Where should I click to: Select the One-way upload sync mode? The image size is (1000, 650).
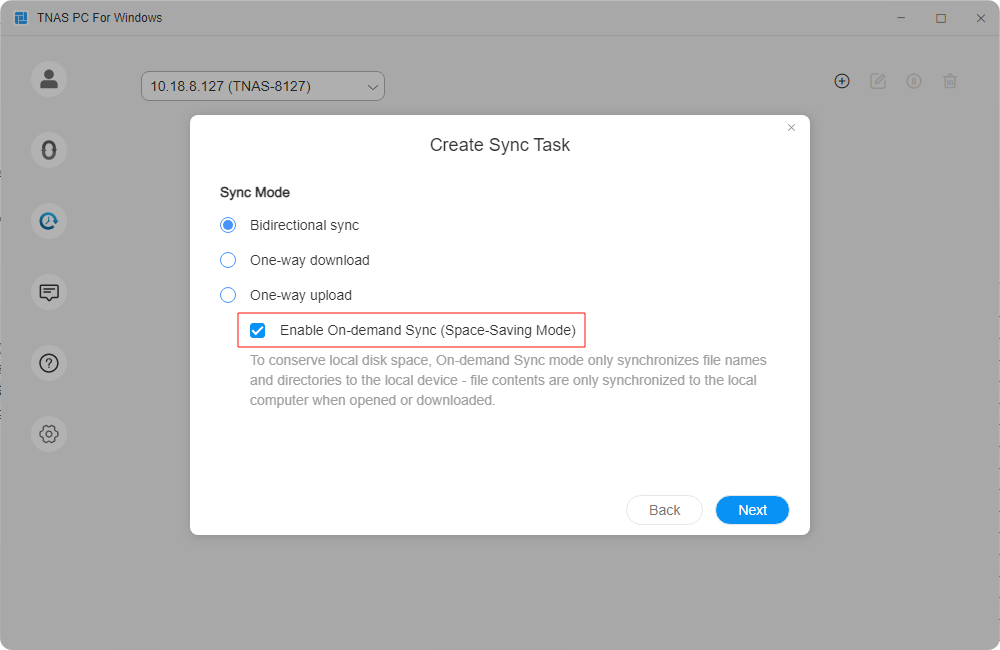[227, 295]
